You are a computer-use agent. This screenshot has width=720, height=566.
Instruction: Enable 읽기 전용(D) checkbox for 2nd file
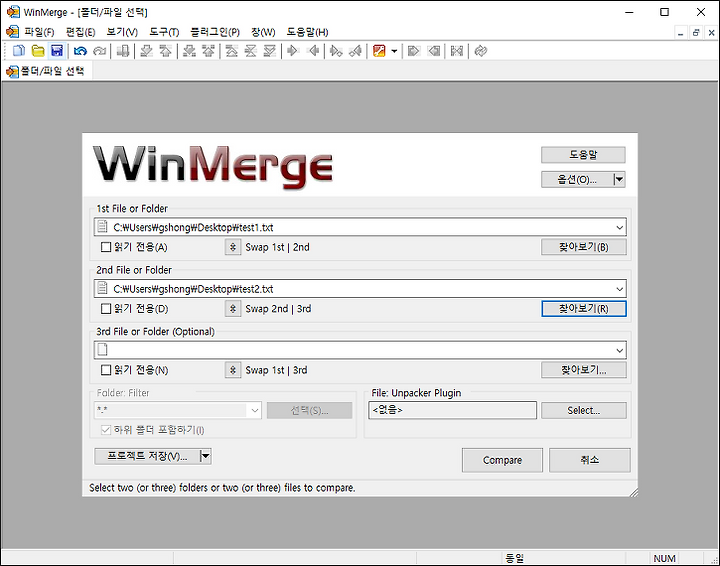click(106, 308)
